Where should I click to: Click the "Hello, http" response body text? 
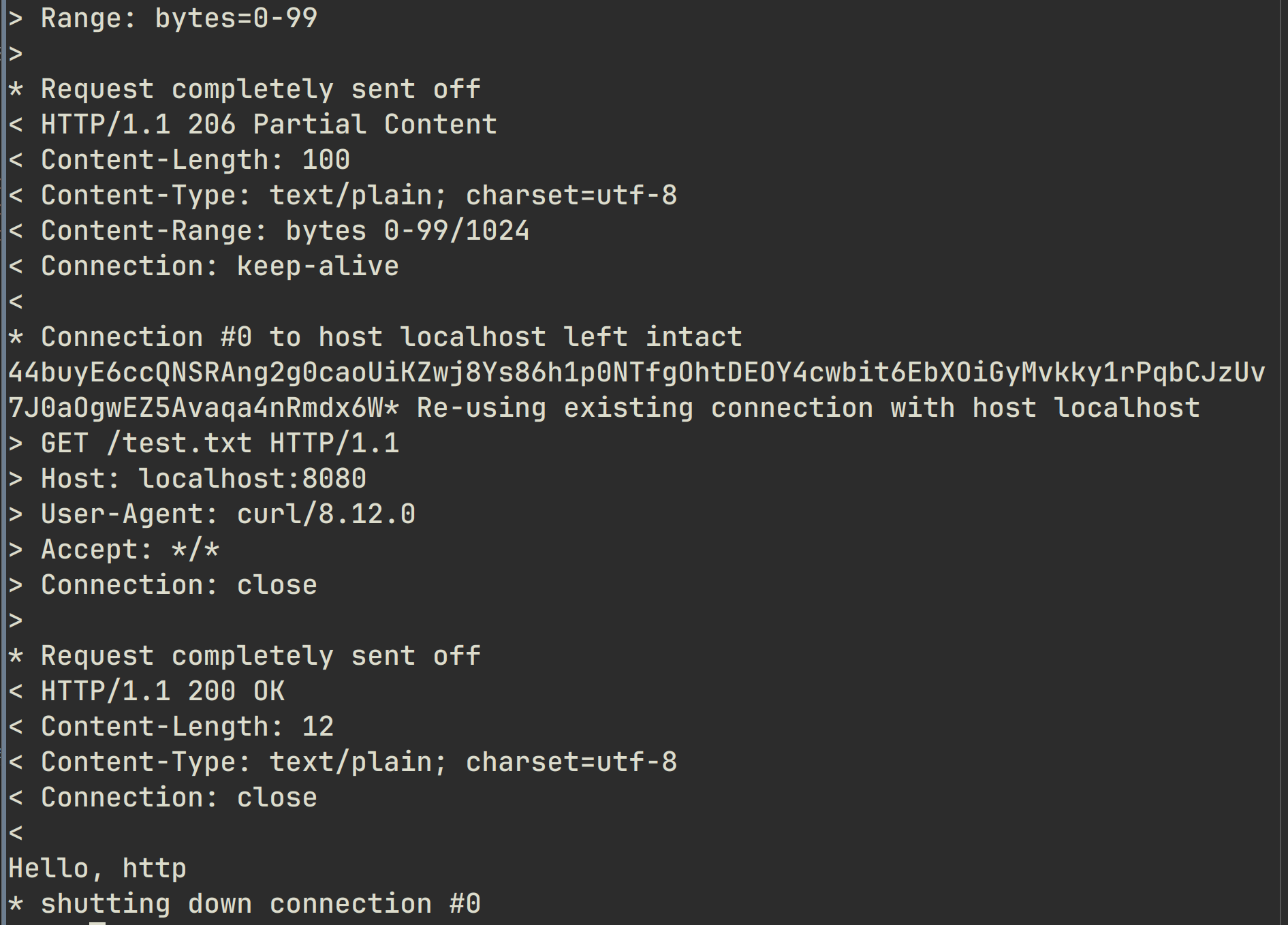pos(97,868)
